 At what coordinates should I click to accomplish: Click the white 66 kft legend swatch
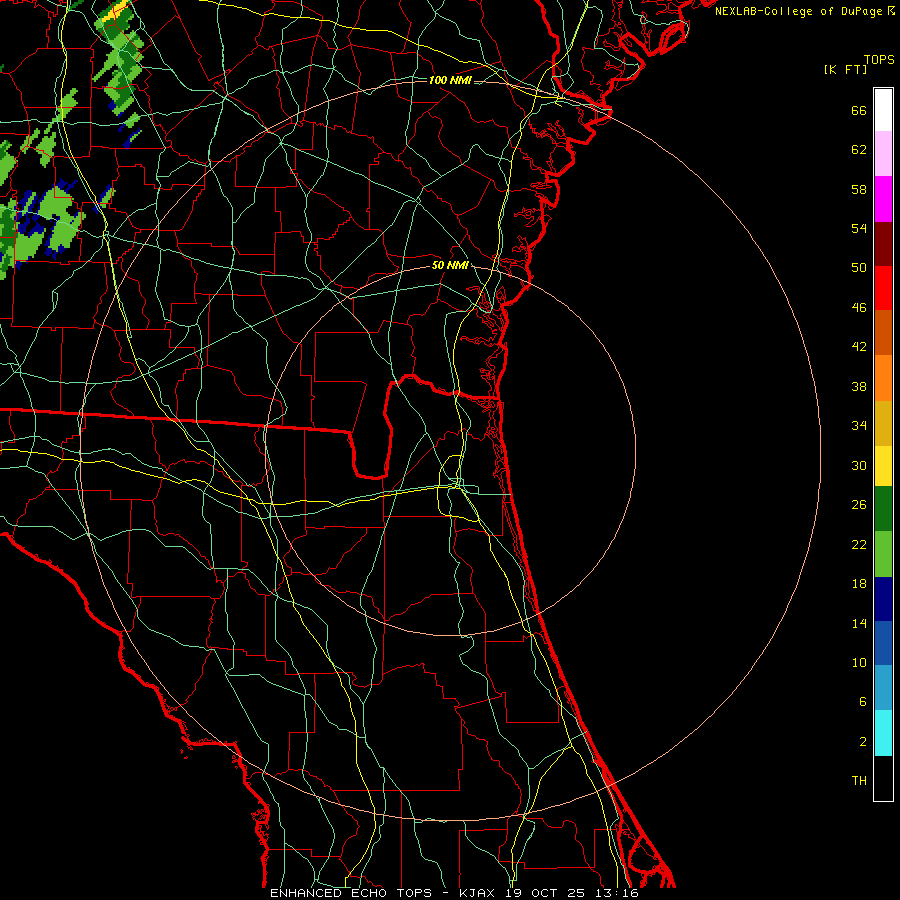tap(883, 110)
